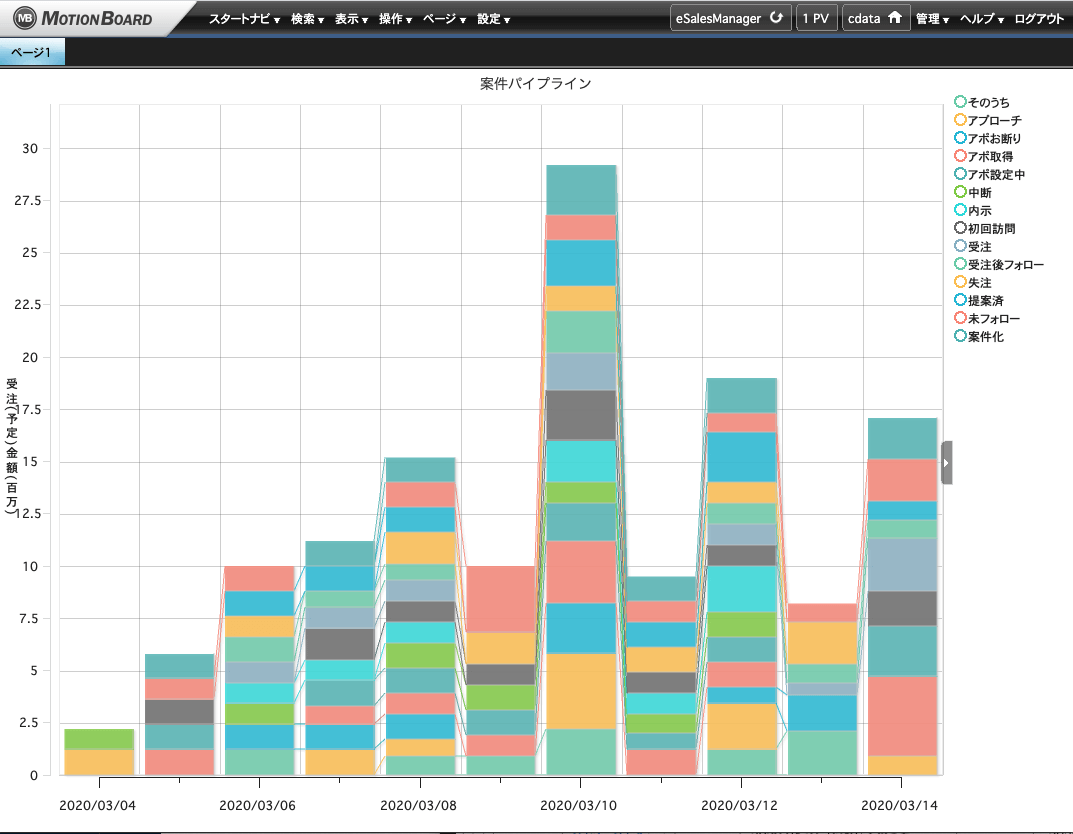
Task: Toggle the アポ設定中 legend series
Action: [990, 174]
